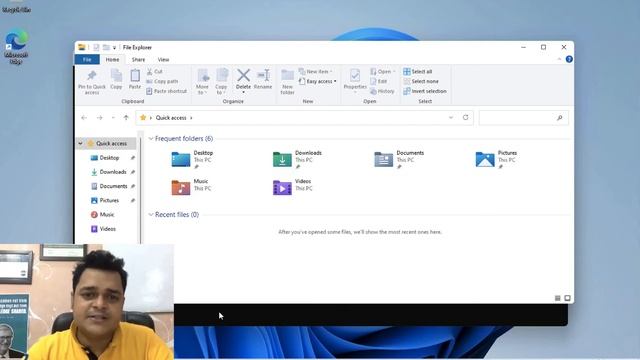Screen dimensions: 640x360
Task: Select the Pictures folder in Frequent folders
Action: 496,159
